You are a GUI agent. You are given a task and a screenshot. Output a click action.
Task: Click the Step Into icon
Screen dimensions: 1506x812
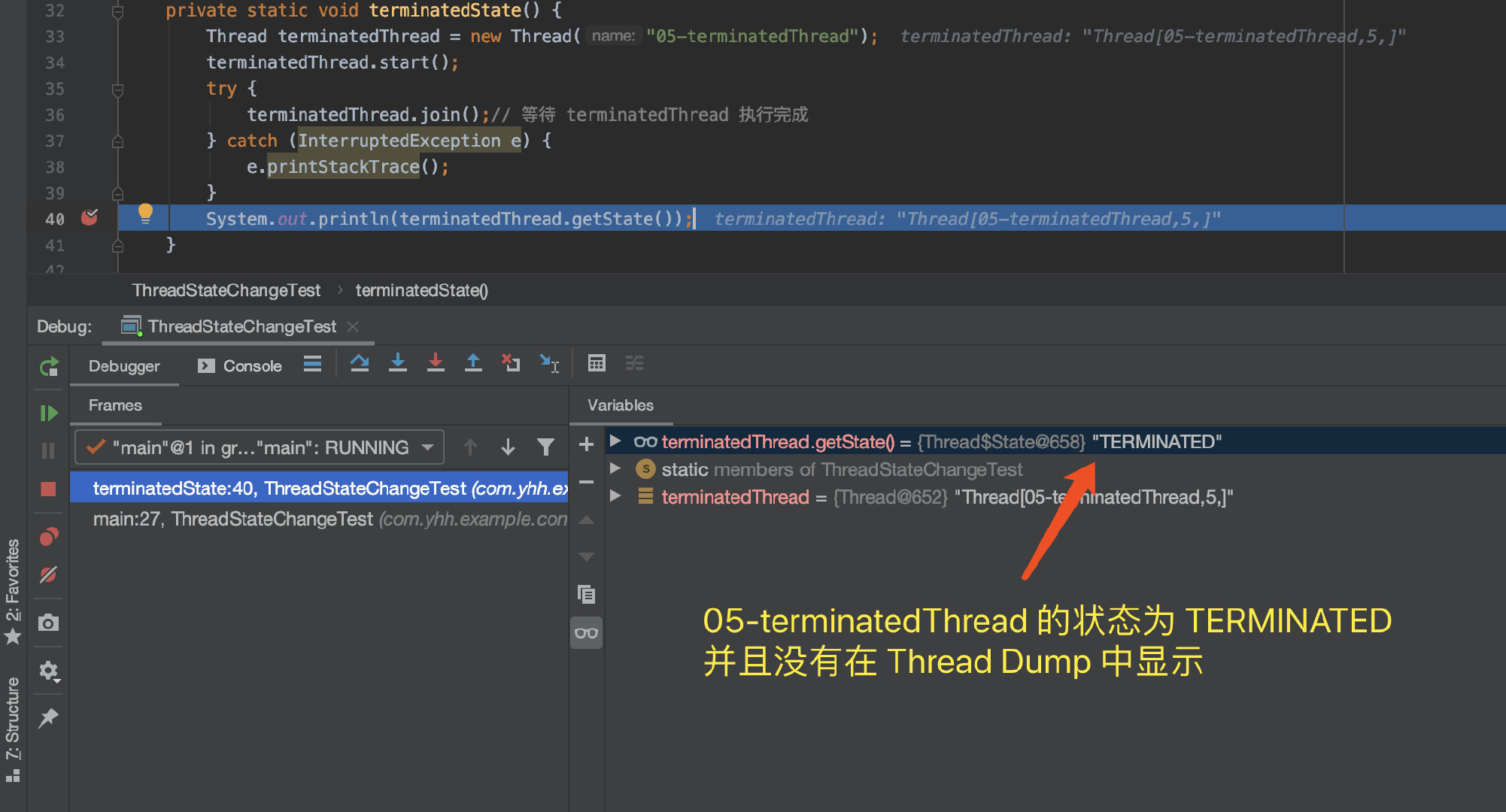(398, 364)
